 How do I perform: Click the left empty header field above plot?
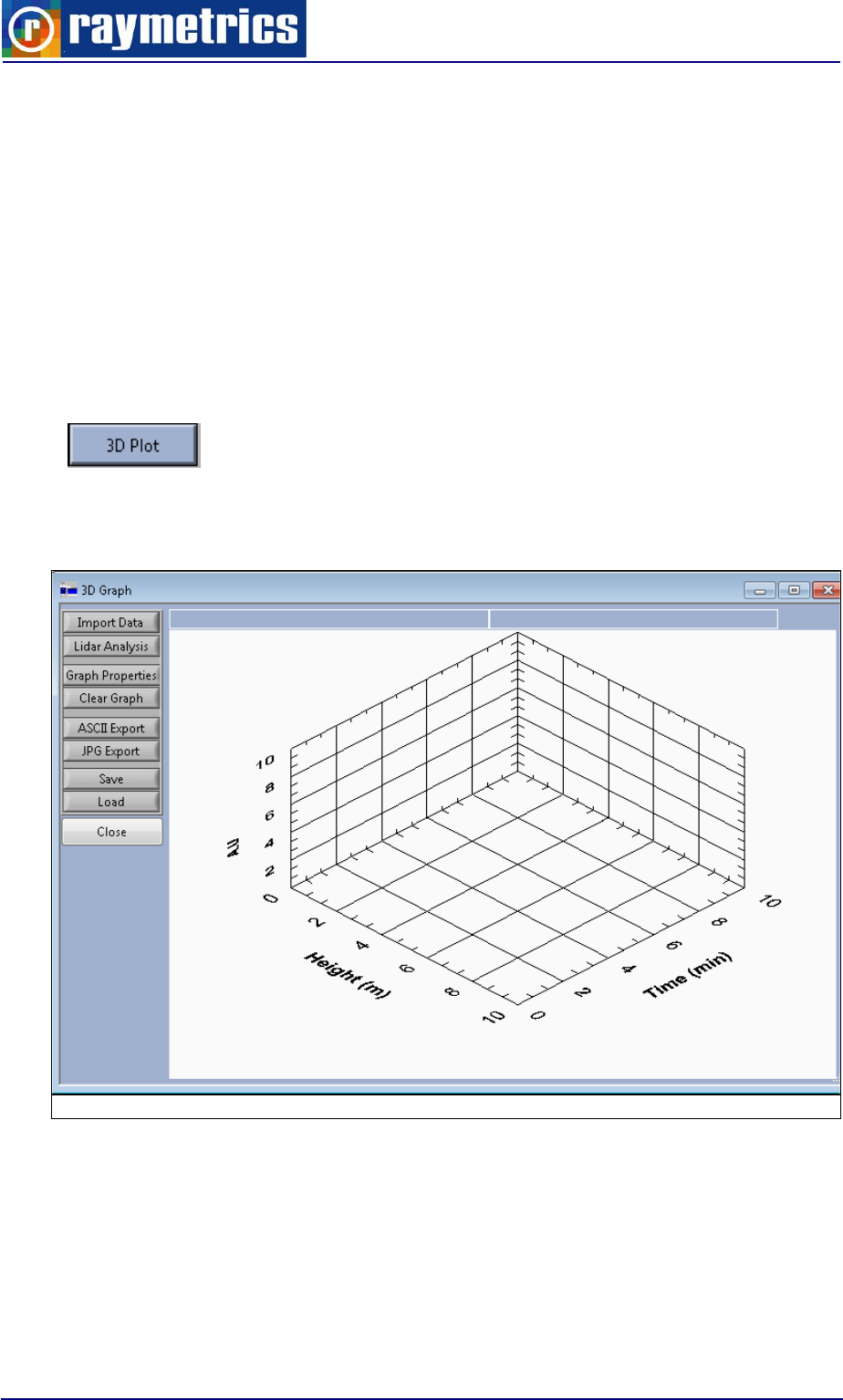[x=329, y=619]
